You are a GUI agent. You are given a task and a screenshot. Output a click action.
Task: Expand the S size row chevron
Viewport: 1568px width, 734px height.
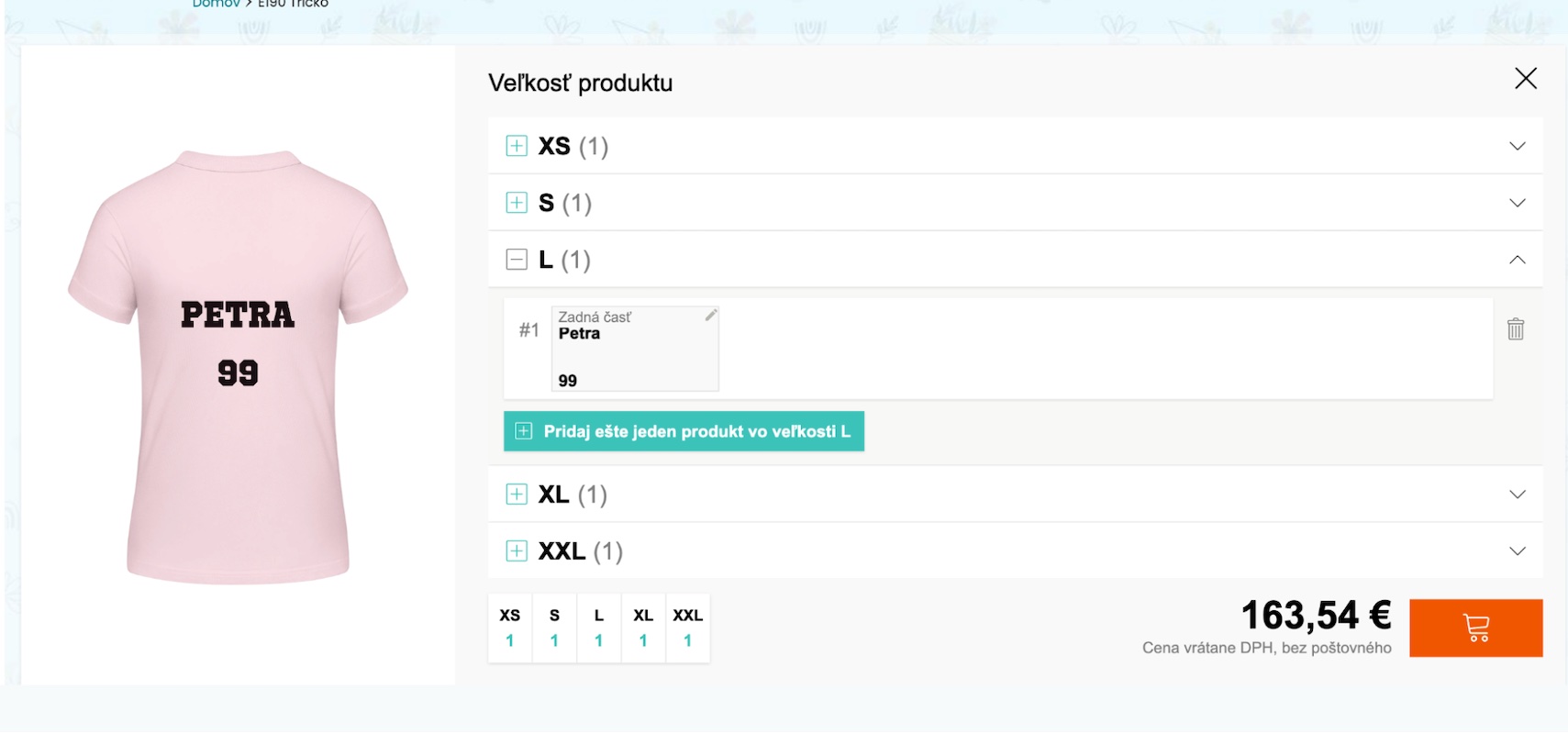tap(1518, 203)
